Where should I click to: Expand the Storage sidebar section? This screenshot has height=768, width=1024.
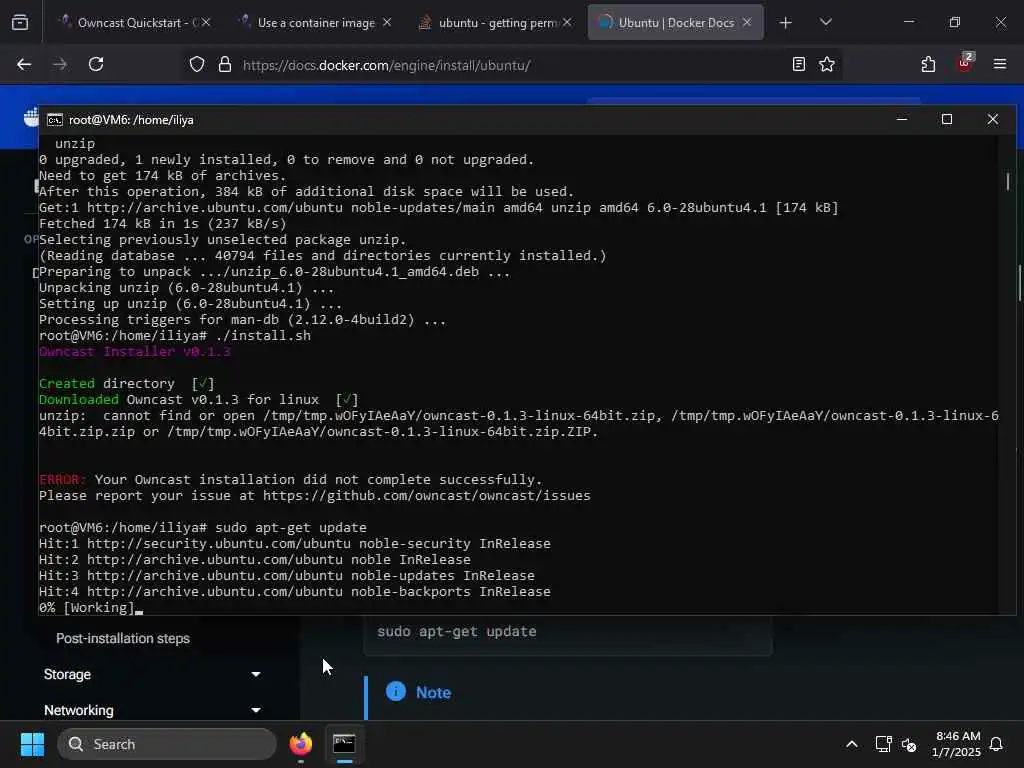152,674
